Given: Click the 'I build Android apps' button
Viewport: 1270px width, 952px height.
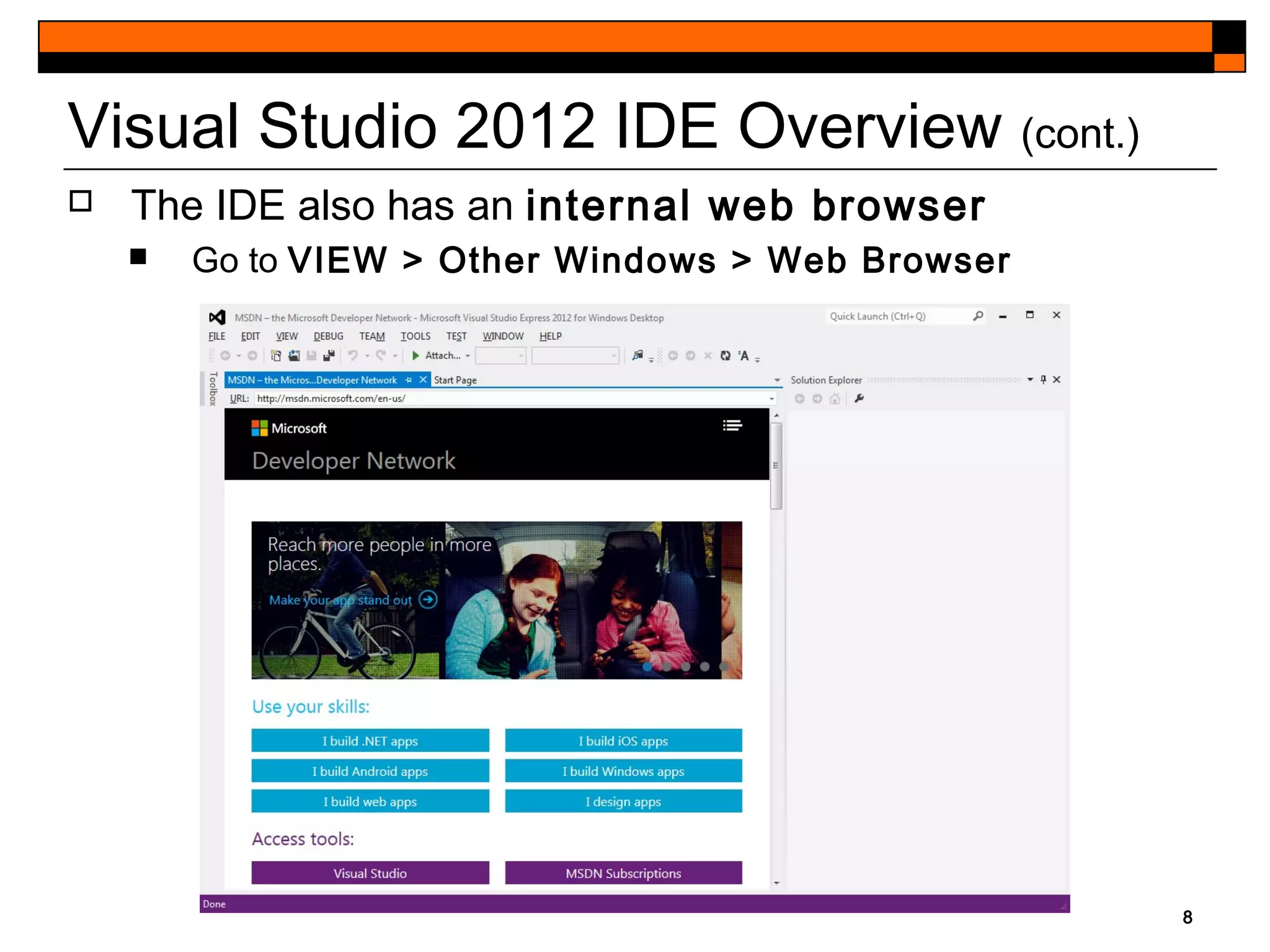Looking at the screenshot, I should tap(370, 771).
